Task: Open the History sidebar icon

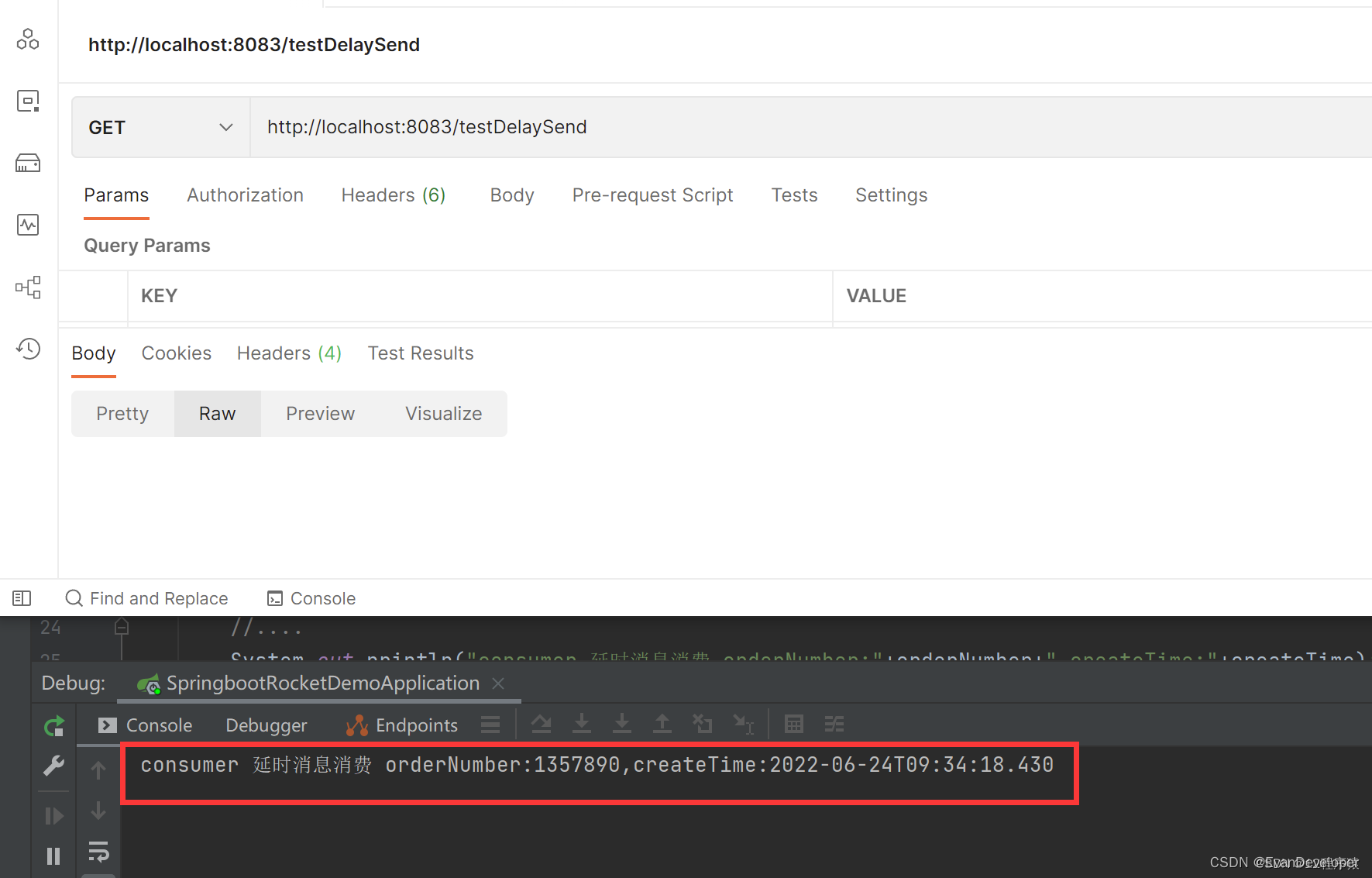Action: pos(28,349)
